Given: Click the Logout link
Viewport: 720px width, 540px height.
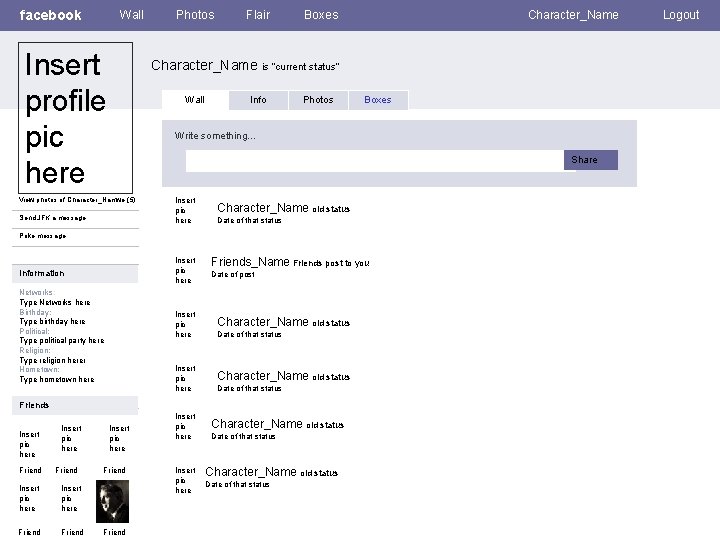Looking at the screenshot, I should pos(681,15).
